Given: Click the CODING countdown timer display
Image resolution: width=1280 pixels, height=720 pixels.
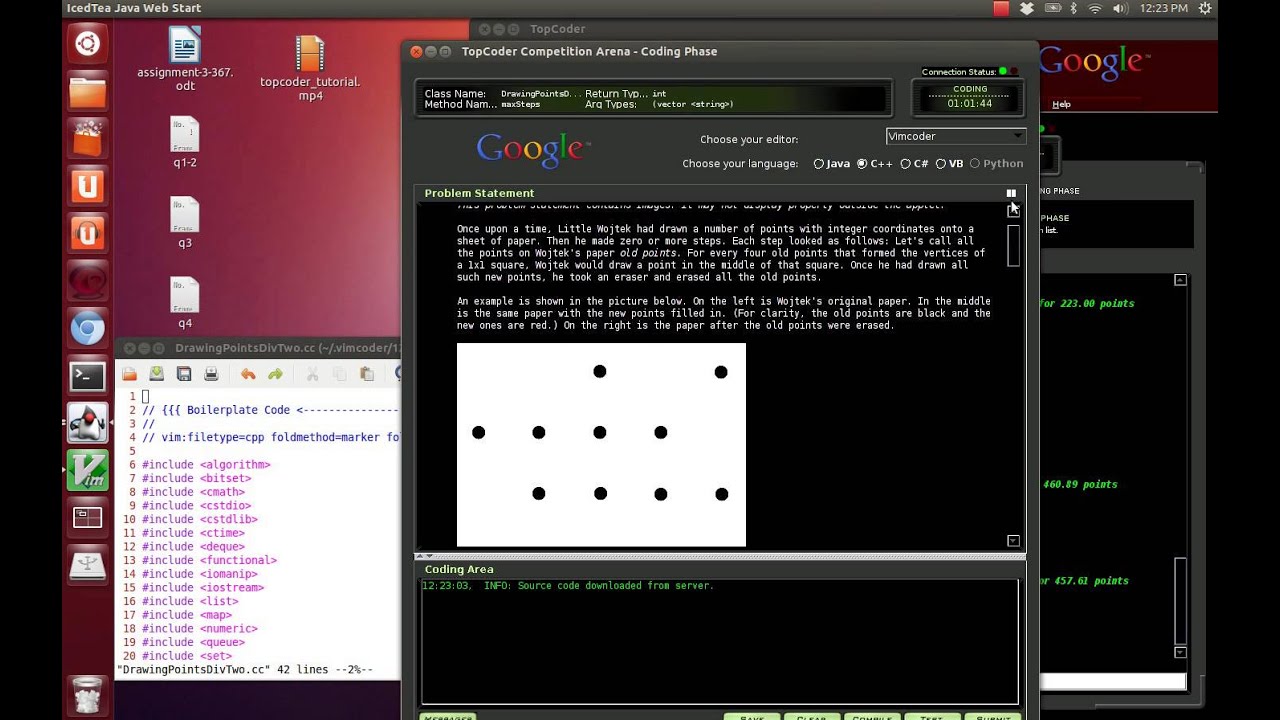Looking at the screenshot, I should tap(970, 97).
